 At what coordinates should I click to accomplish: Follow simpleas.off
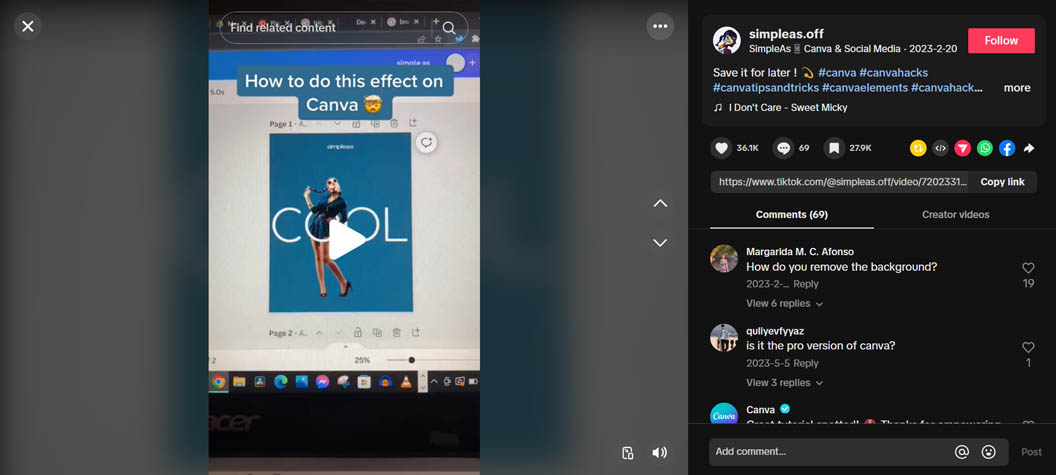[1001, 40]
